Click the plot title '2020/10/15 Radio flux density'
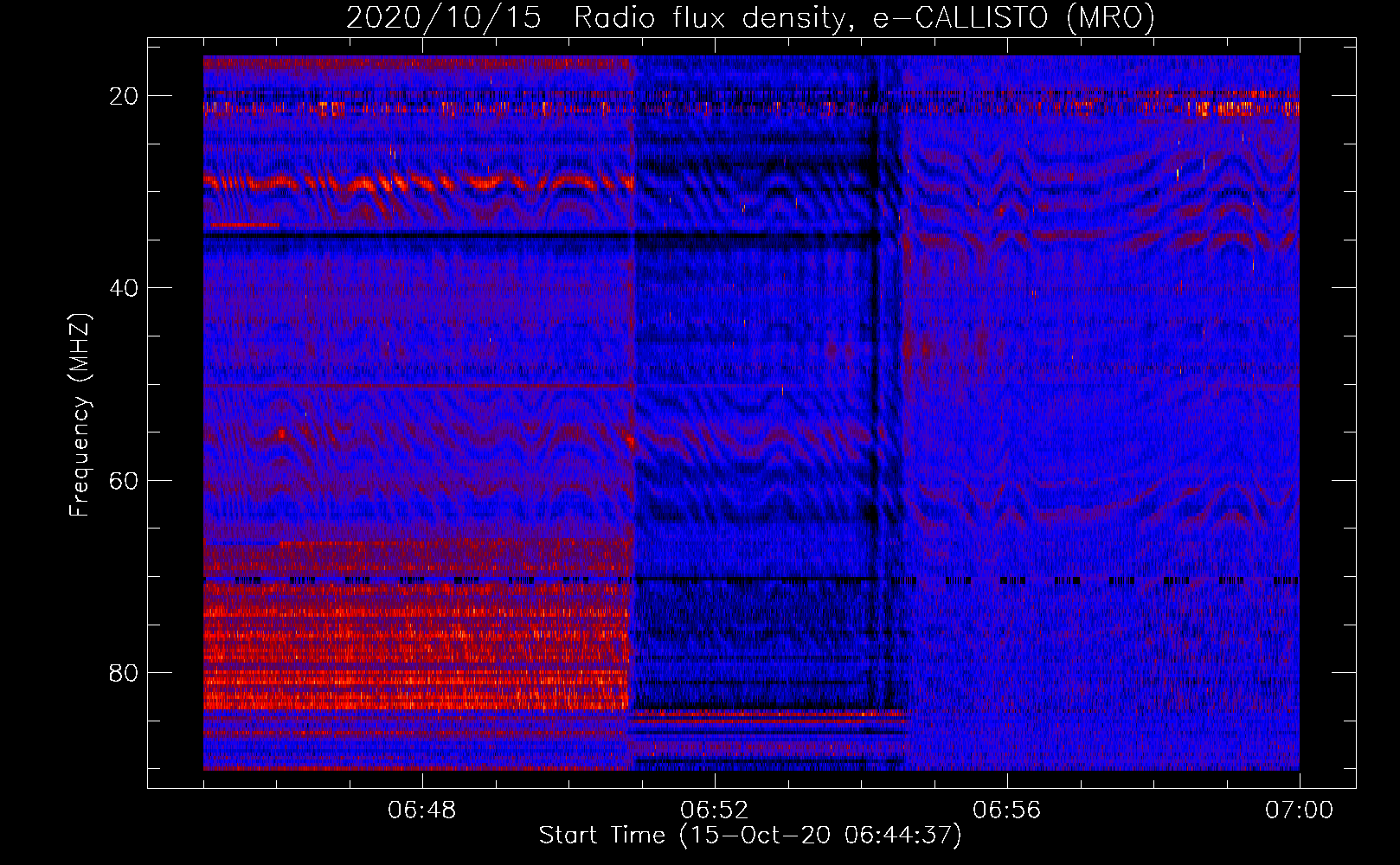The image size is (1400, 865). tap(750, 18)
